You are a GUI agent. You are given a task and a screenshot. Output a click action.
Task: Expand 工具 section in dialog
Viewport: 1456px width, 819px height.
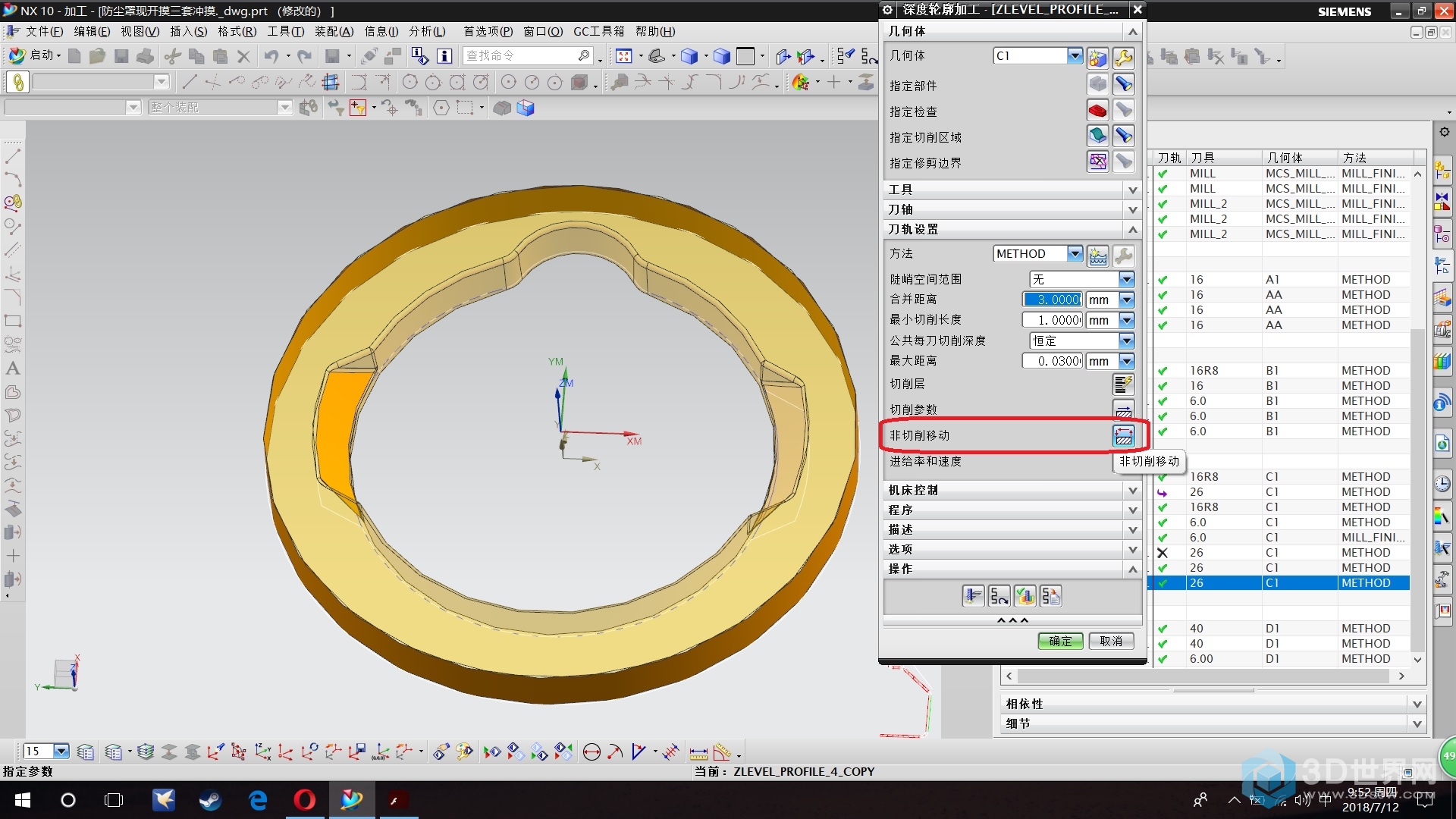tap(1012, 190)
